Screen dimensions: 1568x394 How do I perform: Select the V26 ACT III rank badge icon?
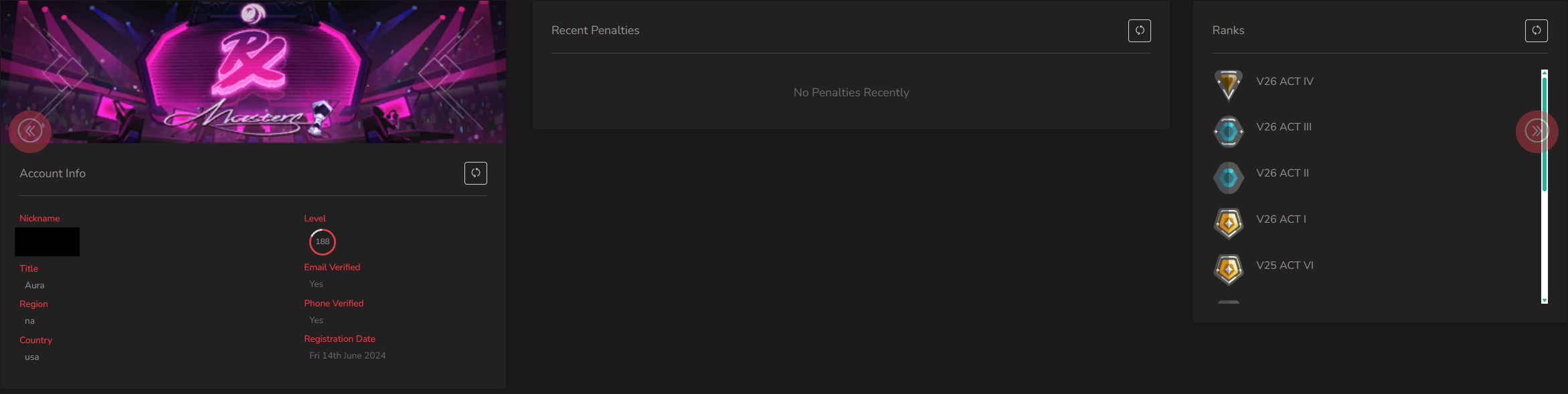[1229, 132]
